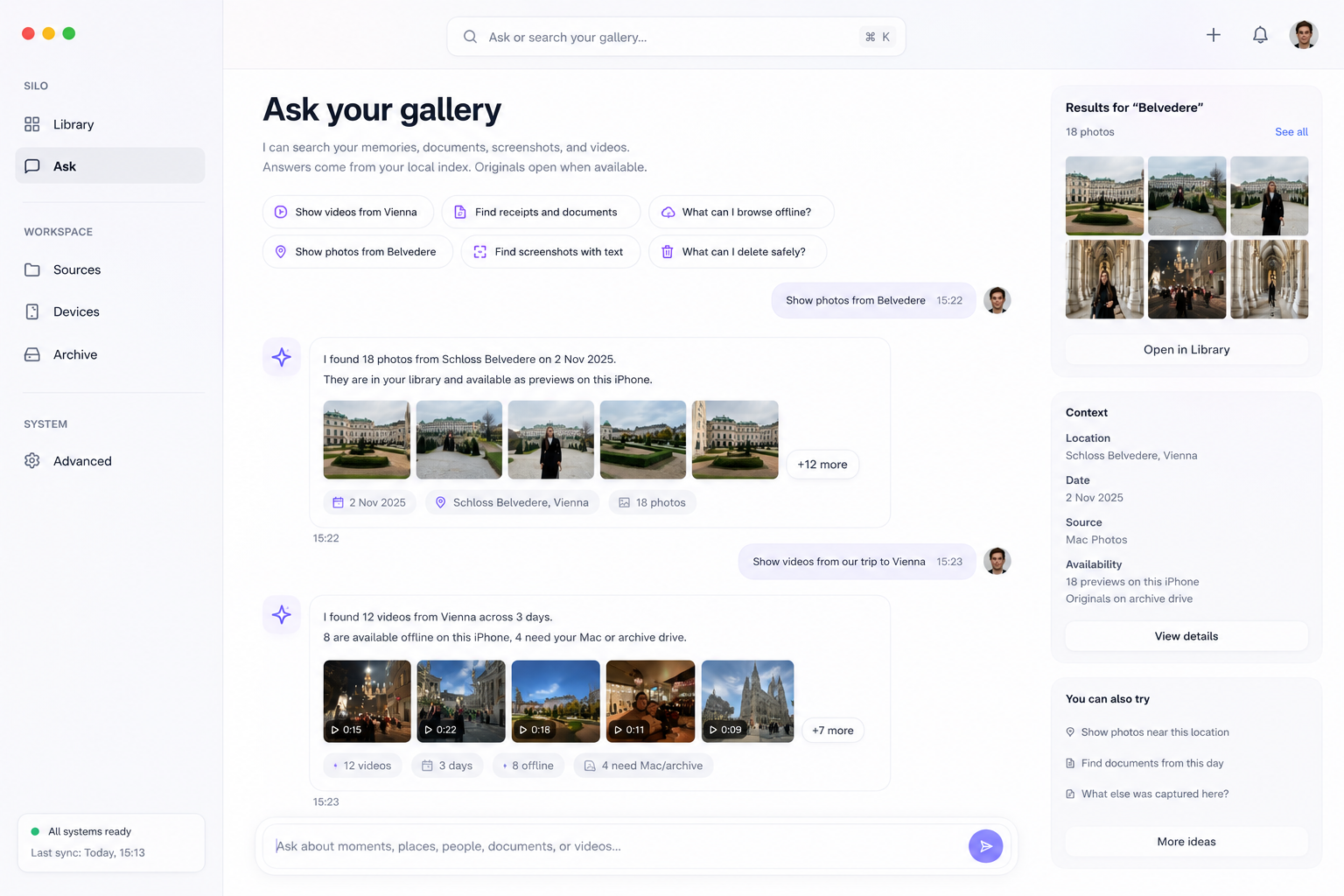Click the user avatar beside the Vienna trip videos message
Viewport: 1344px width, 896px height.
pyautogui.click(x=997, y=561)
